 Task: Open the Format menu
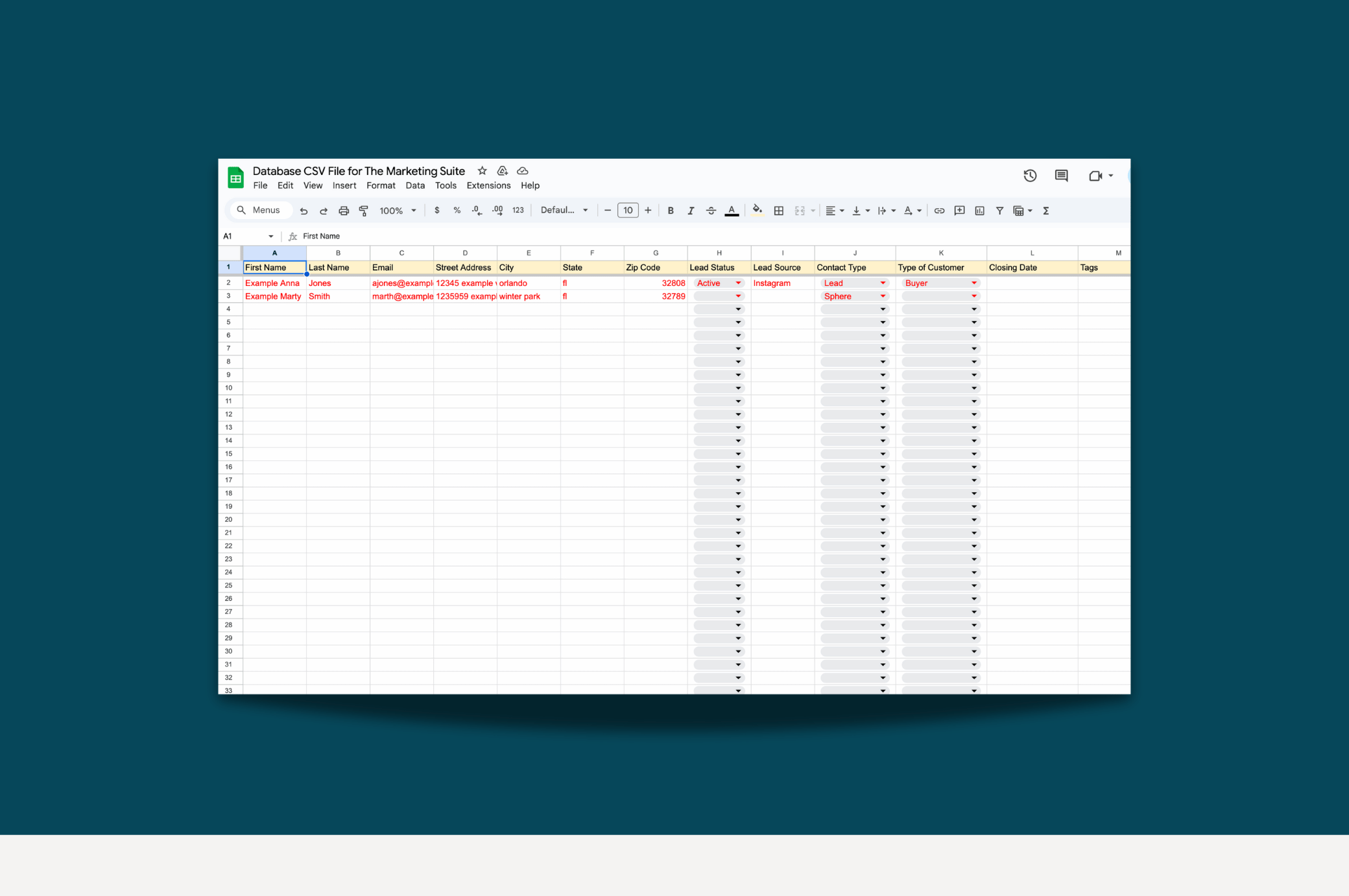click(x=381, y=186)
